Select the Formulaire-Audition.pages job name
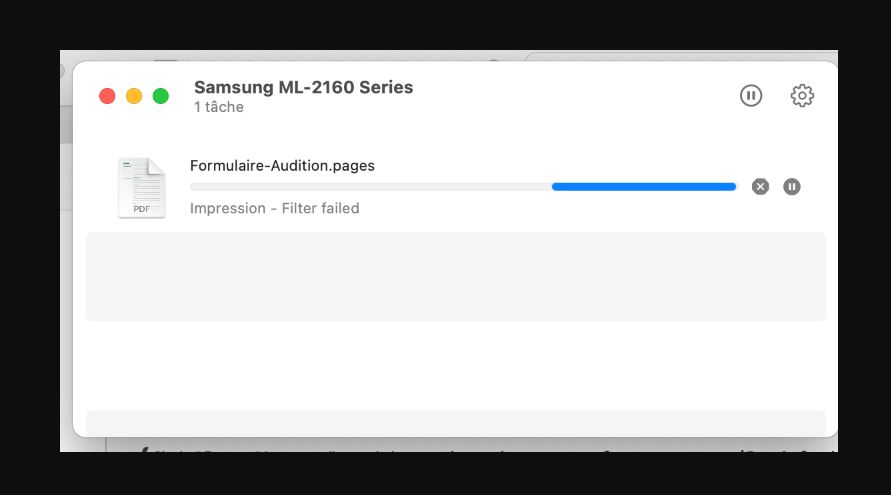 282,165
